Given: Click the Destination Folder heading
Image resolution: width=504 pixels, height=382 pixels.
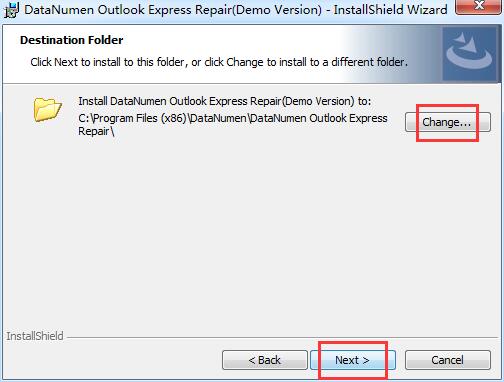Looking at the screenshot, I should click(72, 40).
